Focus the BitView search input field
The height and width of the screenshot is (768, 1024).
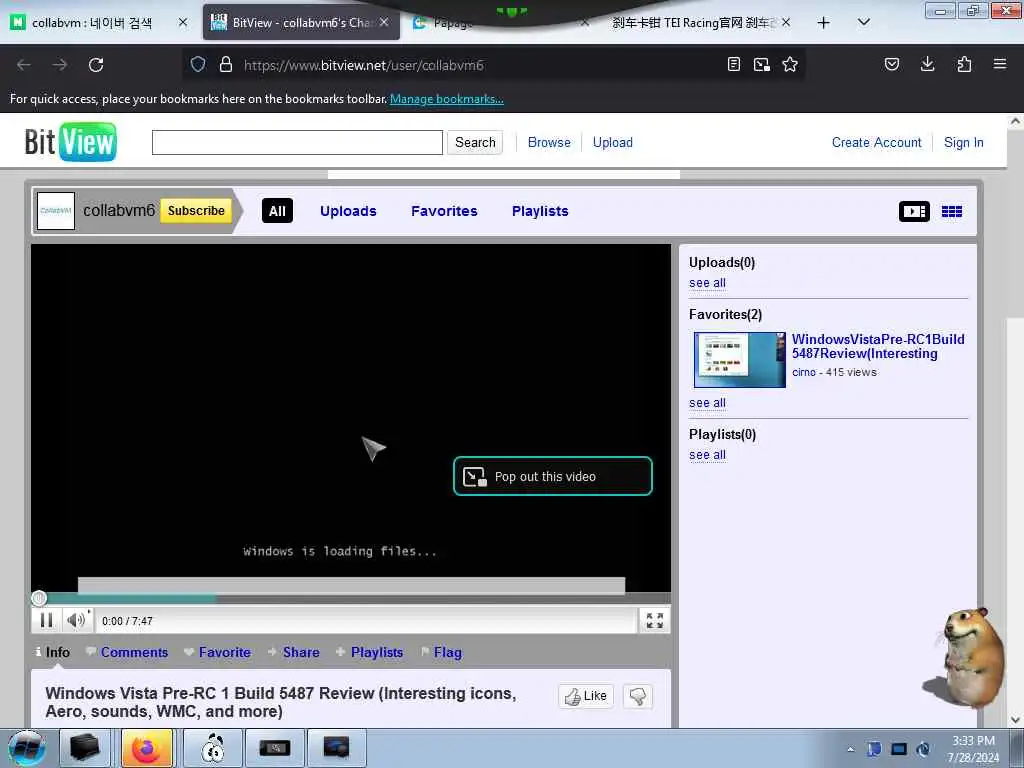coord(297,142)
